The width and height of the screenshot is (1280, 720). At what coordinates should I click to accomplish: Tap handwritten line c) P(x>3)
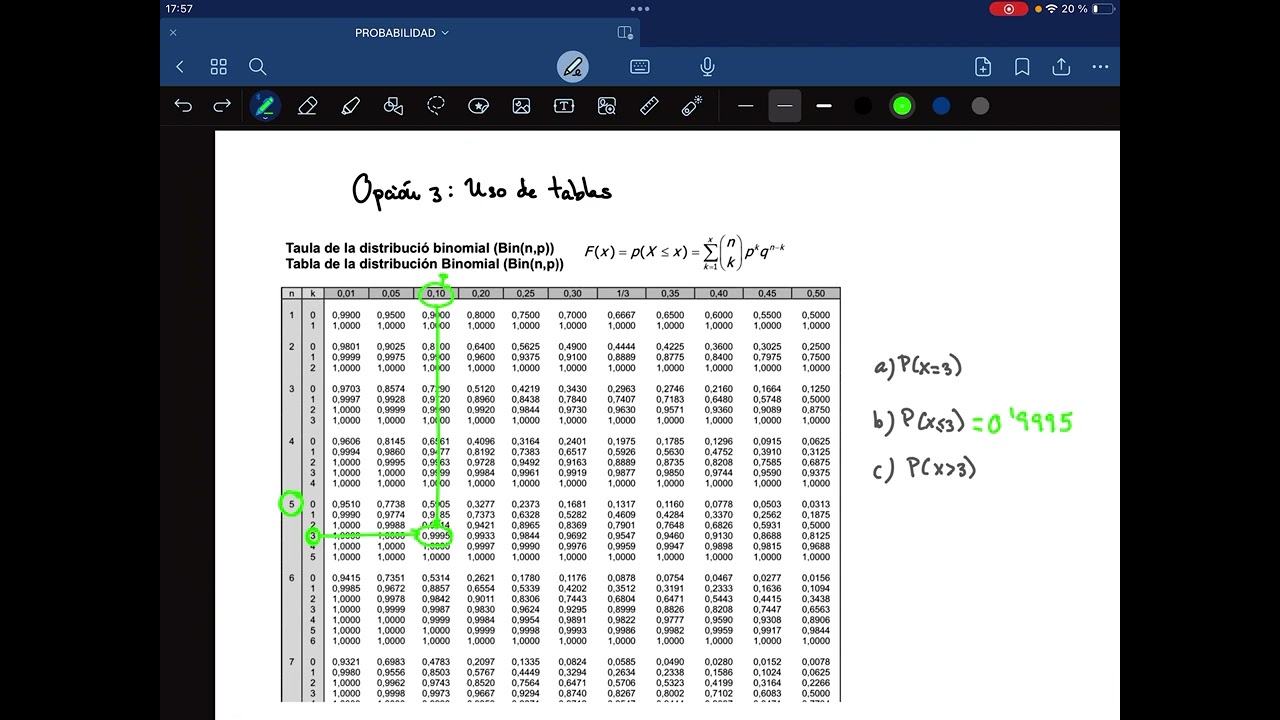(x=924, y=468)
